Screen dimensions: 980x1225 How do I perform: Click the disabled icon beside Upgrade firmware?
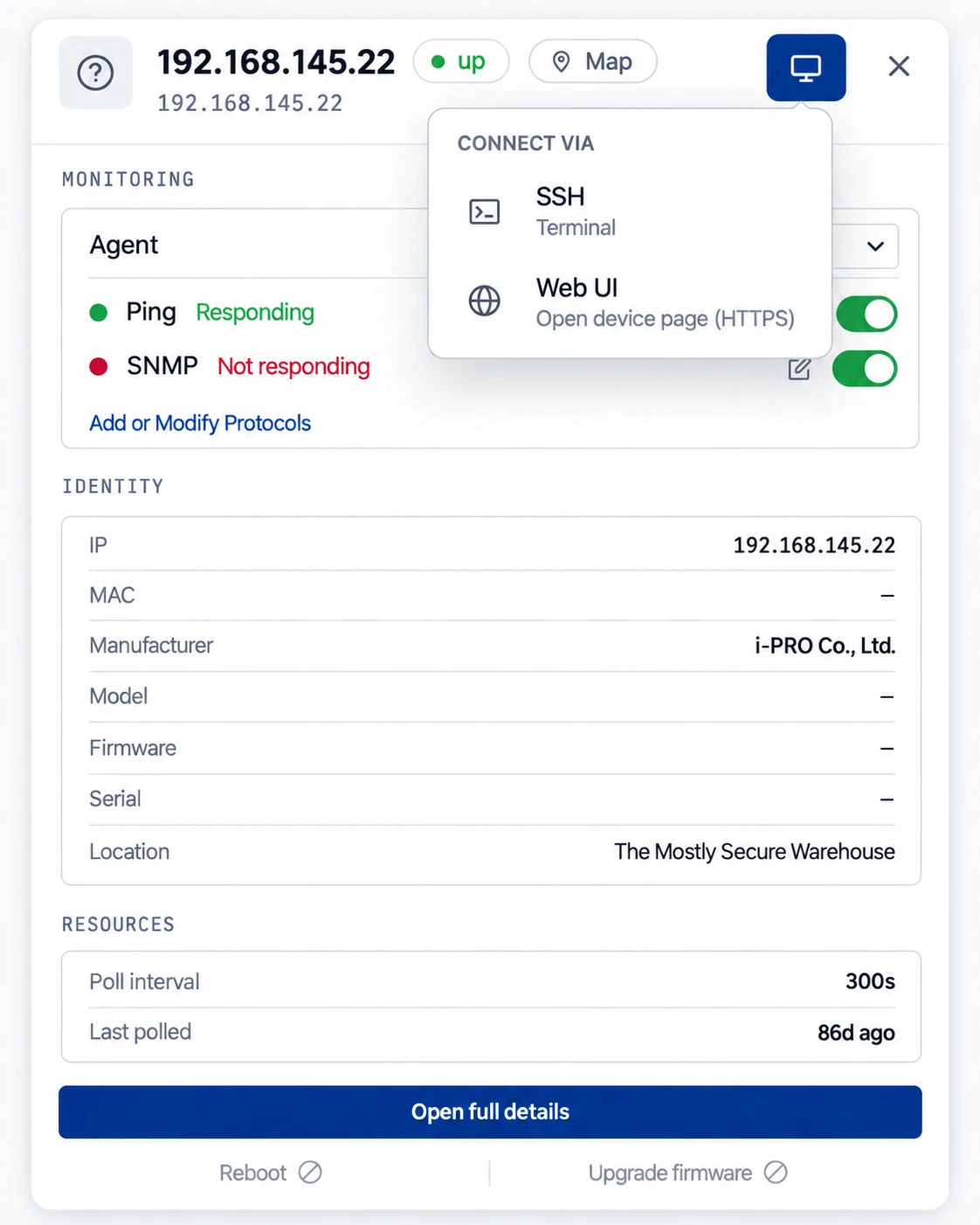pos(776,1172)
